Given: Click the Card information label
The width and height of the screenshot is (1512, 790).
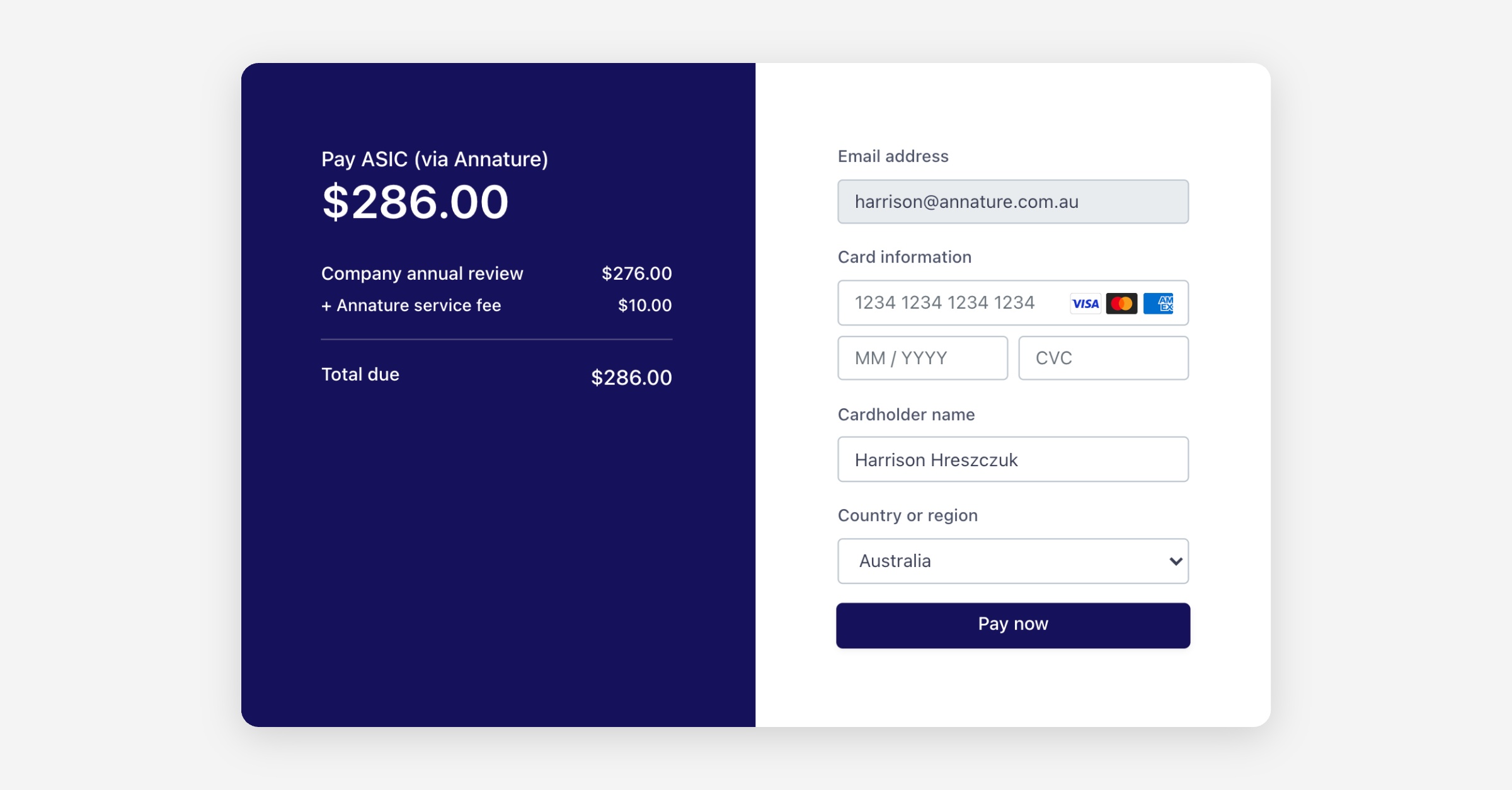Looking at the screenshot, I should [904, 257].
